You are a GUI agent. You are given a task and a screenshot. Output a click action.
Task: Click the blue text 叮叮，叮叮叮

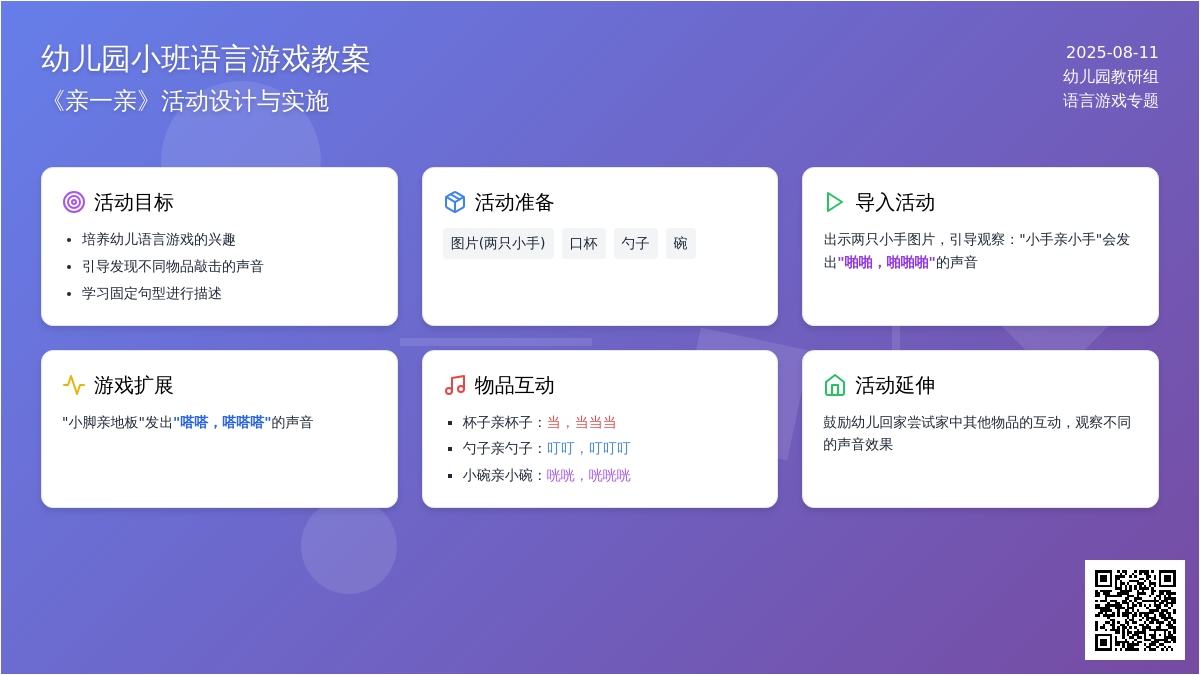(x=588, y=448)
